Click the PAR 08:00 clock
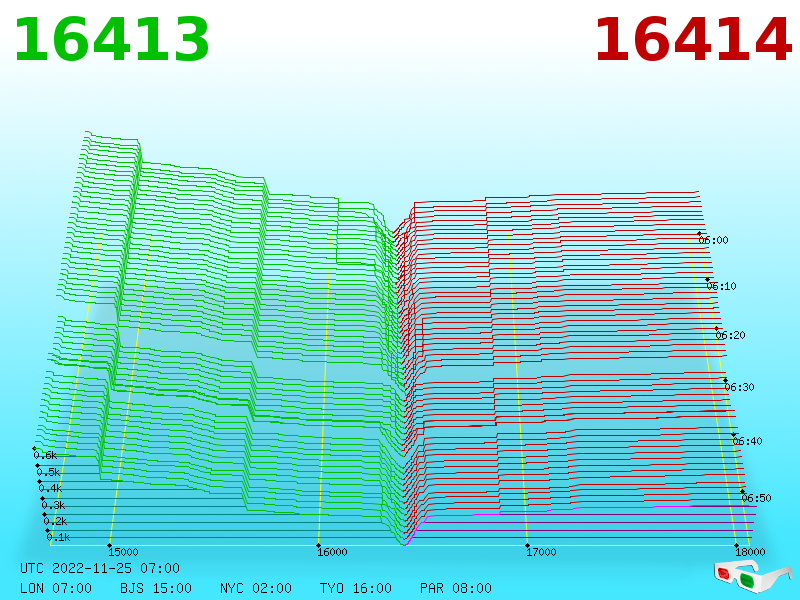 [x=456, y=588]
